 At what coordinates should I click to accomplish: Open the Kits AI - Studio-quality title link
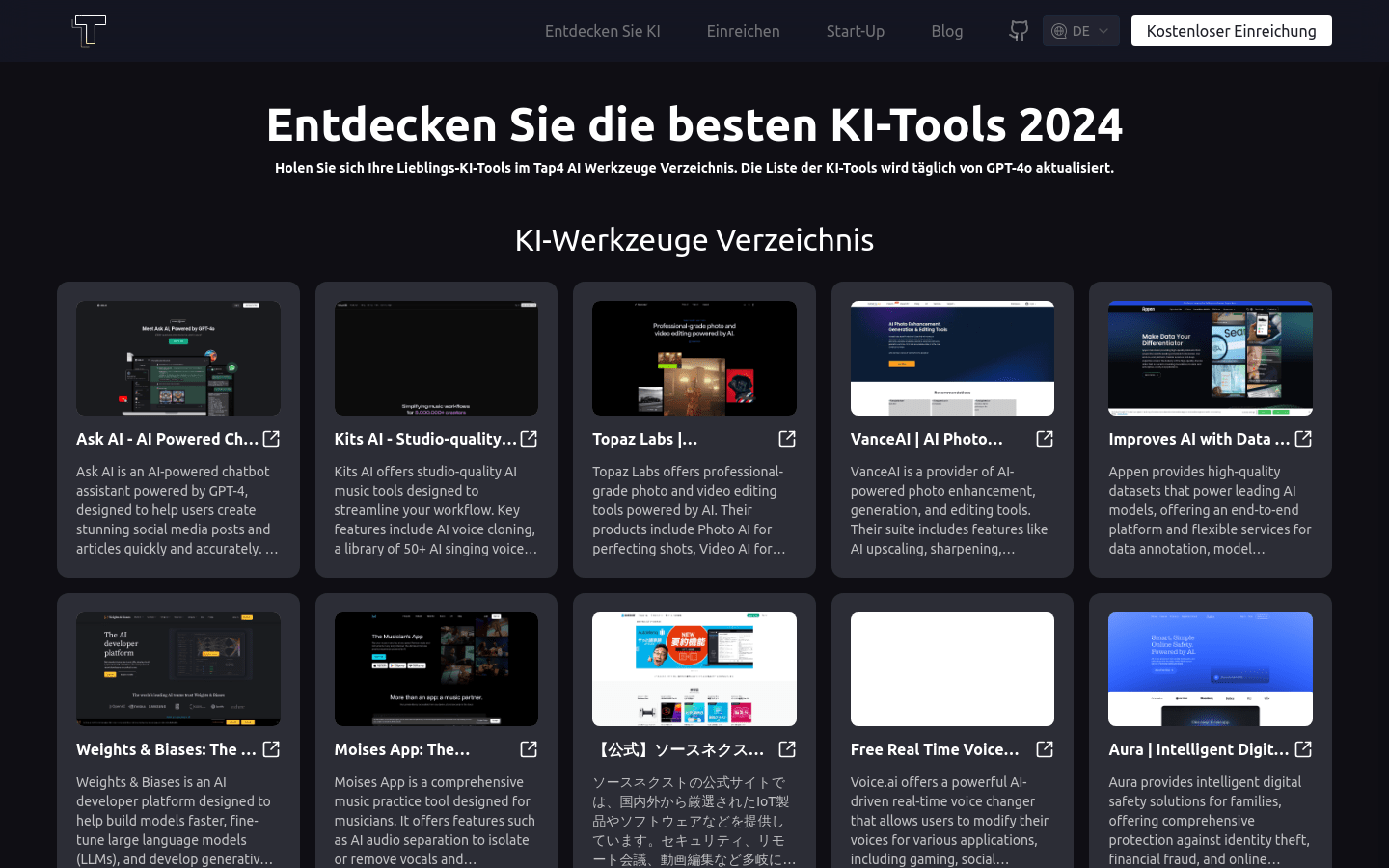click(x=425, y=439)
